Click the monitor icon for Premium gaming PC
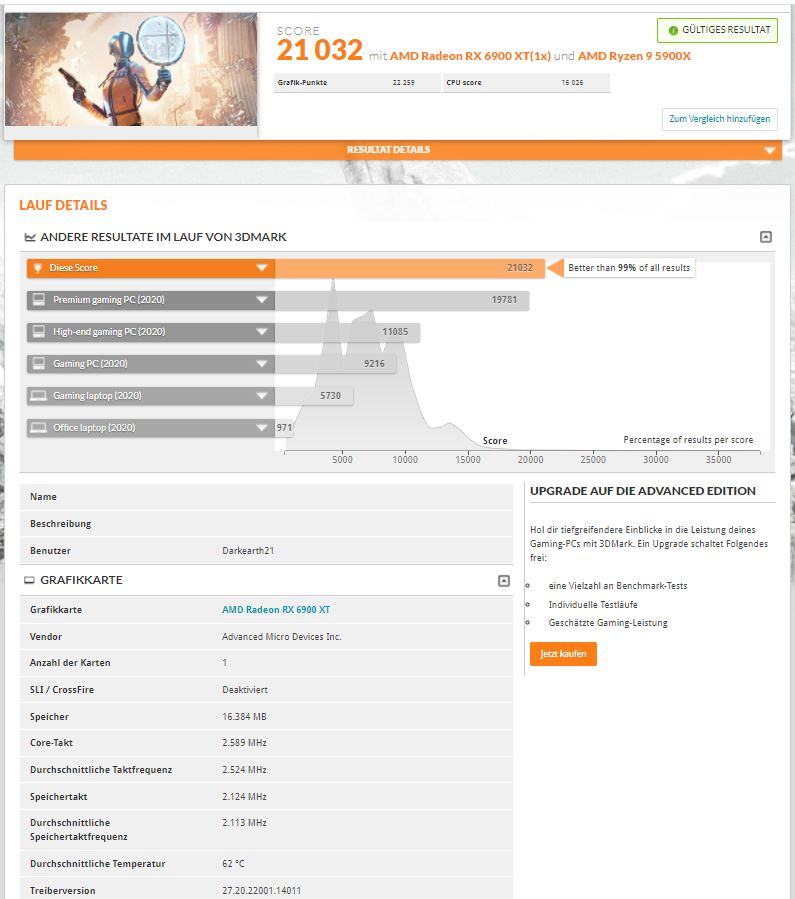Image resolution: width=795 pixels, height=899 pixels. [x=39, y=299]
